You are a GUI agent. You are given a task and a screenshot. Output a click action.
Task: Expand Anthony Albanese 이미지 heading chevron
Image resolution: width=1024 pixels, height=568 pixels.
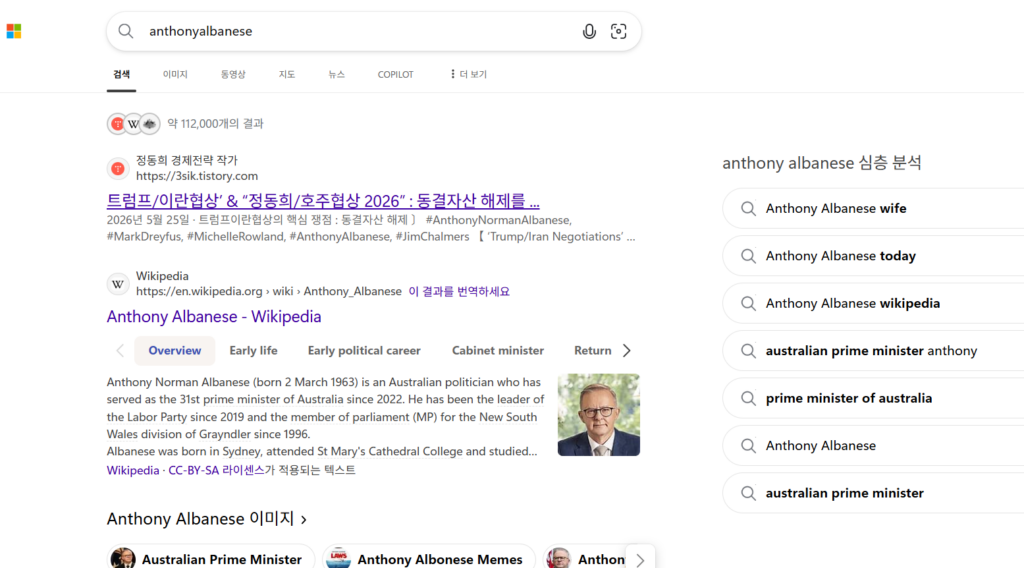tap(304, 520)
